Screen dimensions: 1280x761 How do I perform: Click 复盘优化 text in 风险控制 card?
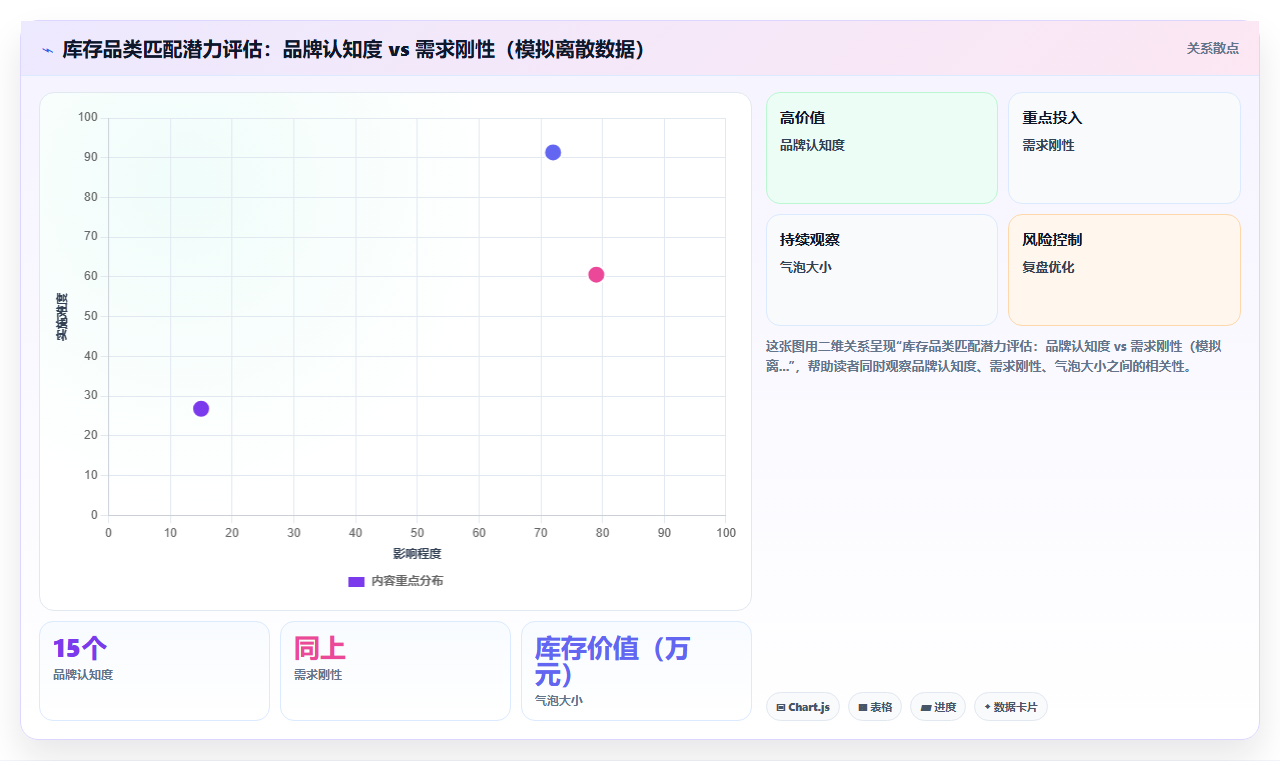(1048, 267)
